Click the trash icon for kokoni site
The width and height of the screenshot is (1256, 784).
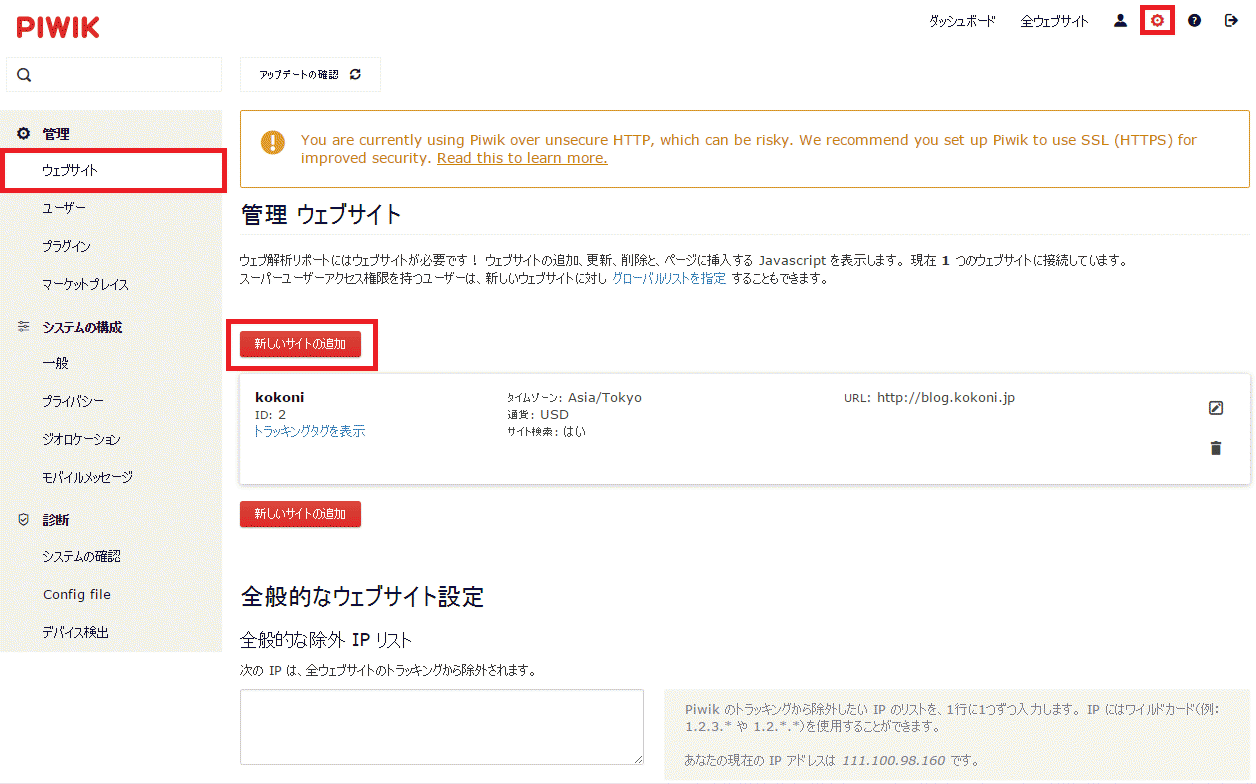coord(1216,448)
